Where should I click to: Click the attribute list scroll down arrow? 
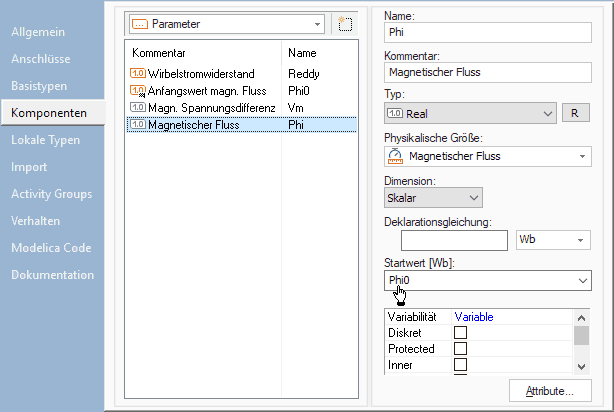581,367
